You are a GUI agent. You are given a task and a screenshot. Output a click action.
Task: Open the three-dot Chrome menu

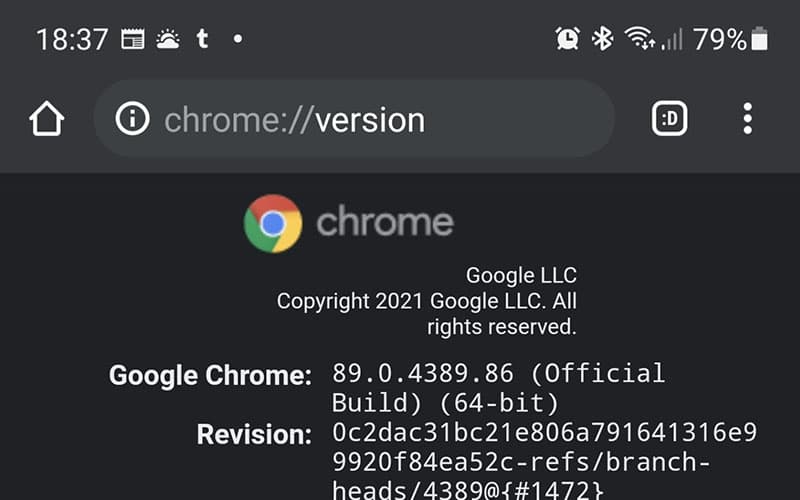tap(747, 120)
